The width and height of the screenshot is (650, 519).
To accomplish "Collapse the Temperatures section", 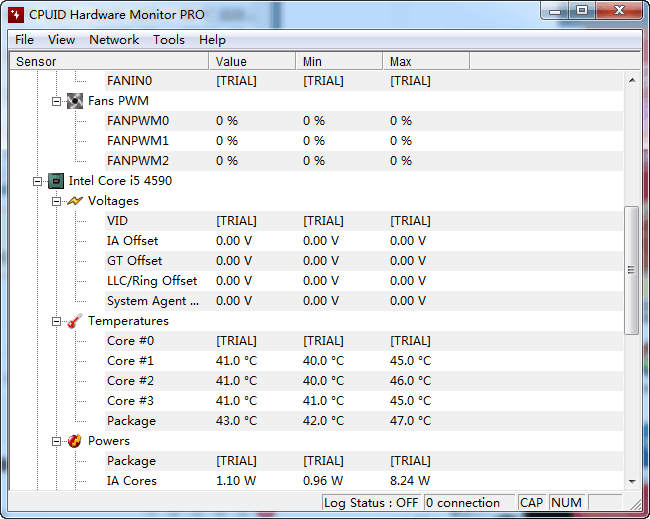I will click(57, 321).
